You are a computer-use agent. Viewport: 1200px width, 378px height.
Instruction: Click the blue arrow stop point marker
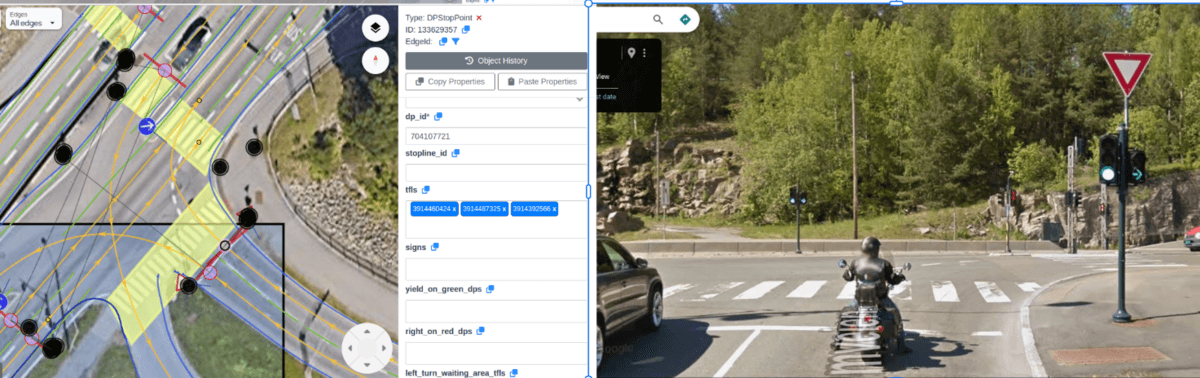click(x=147, y=126)
